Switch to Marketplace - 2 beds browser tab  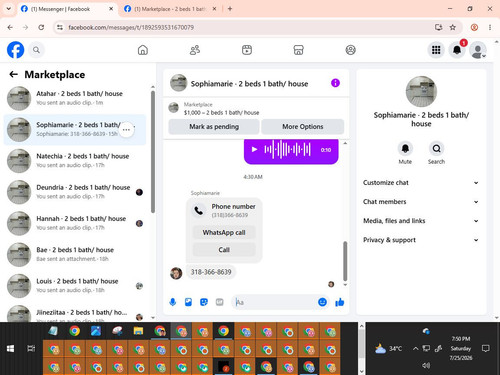point(171,9)
